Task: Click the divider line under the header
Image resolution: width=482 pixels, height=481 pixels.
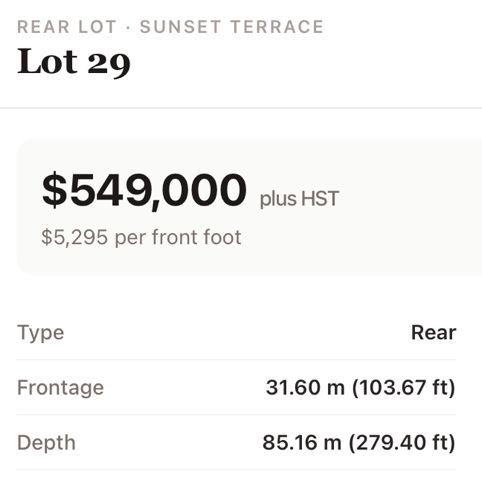Action: (x=241, y=108)
